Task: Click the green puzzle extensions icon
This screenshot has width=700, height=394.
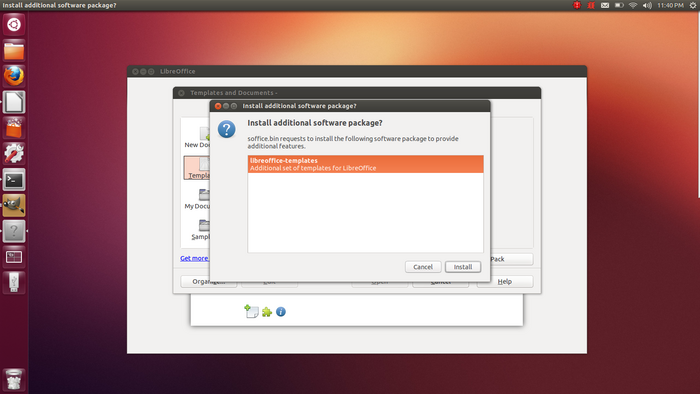Action: 267,312
